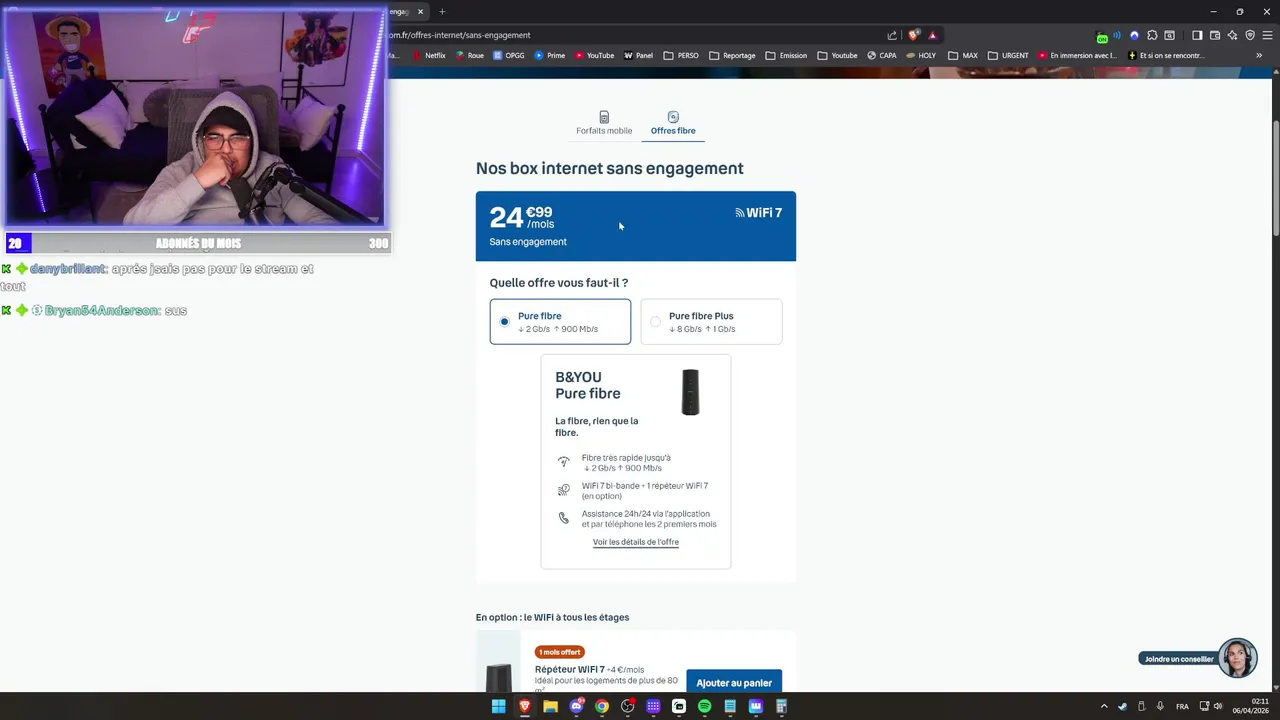
Task: Open the HOLY bookmark
Action: click(x=921, y=56)
